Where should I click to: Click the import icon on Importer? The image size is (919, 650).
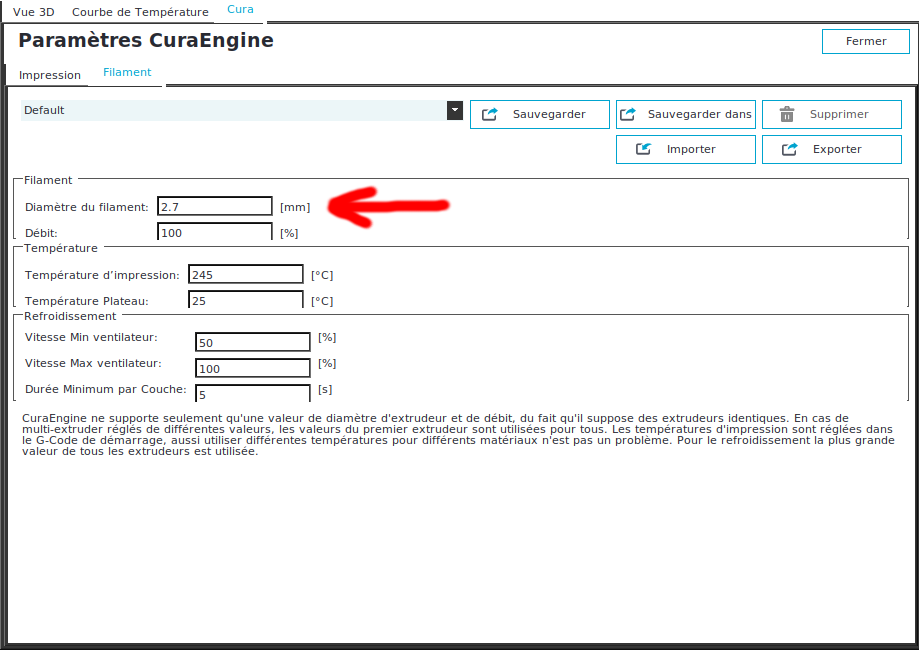[x=644, y=149]
